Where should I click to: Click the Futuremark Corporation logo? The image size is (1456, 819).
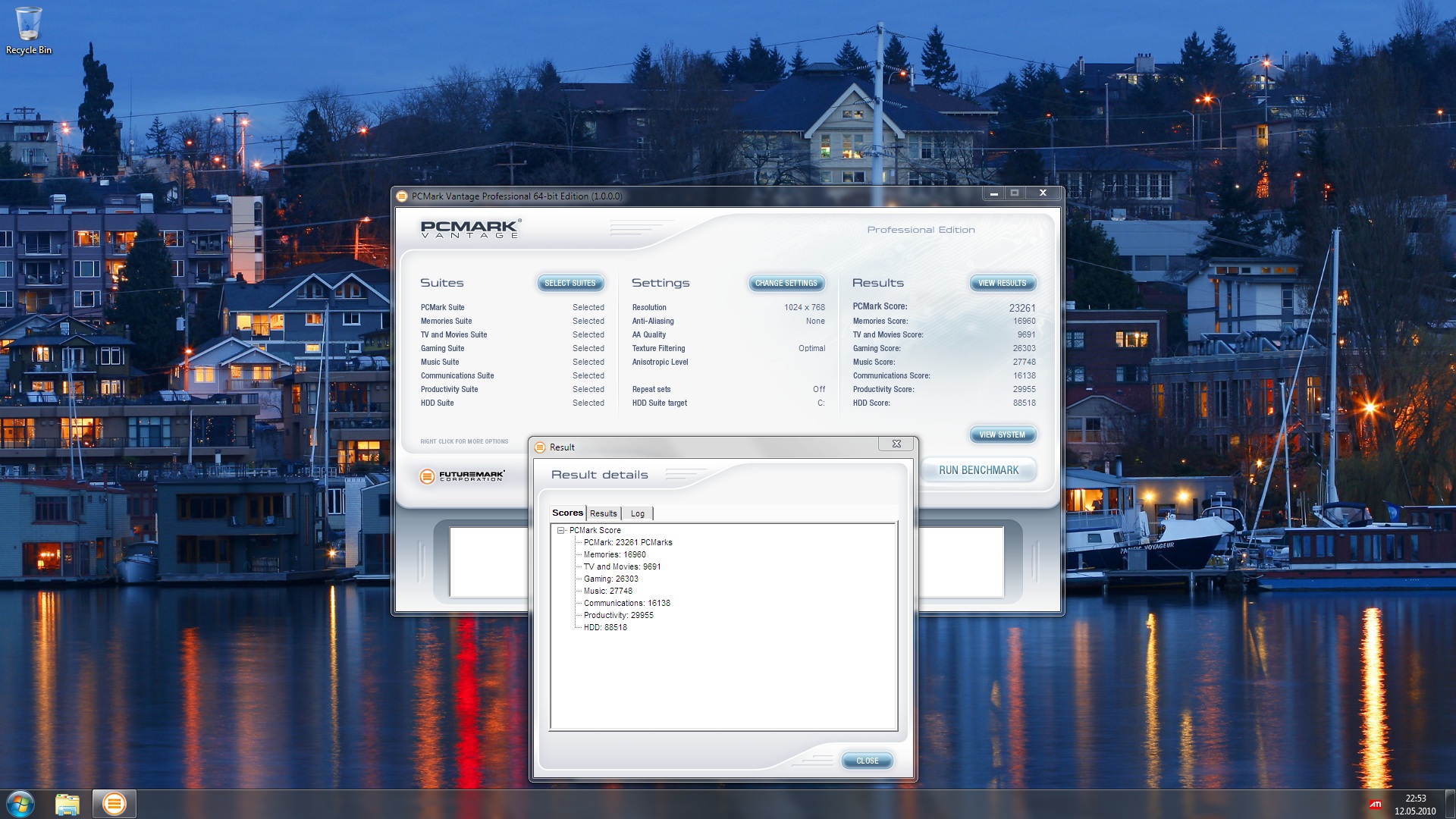(462, 475)
